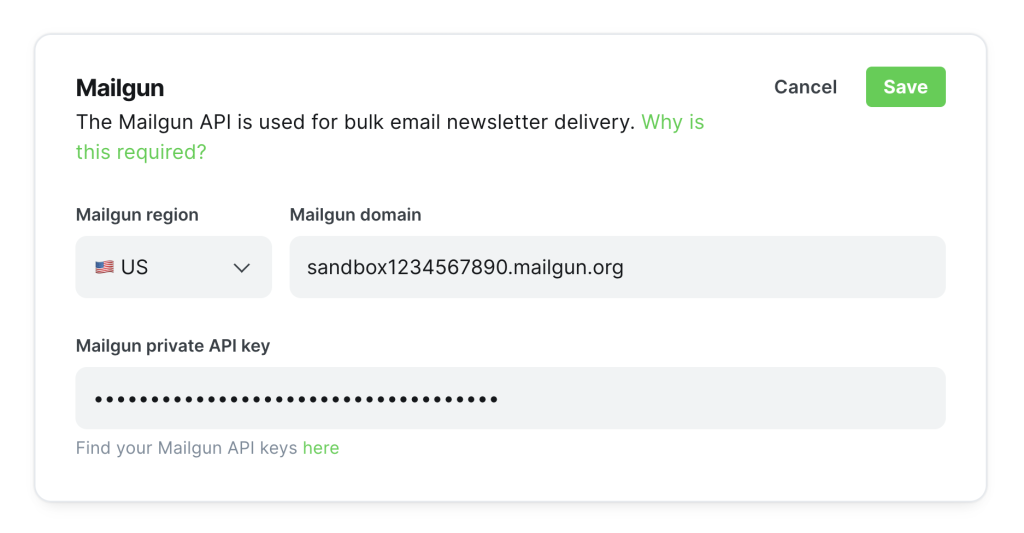Click the "Mailgun private API key" label
This screenshot has width=1024, height=533.
click(173, 346)
